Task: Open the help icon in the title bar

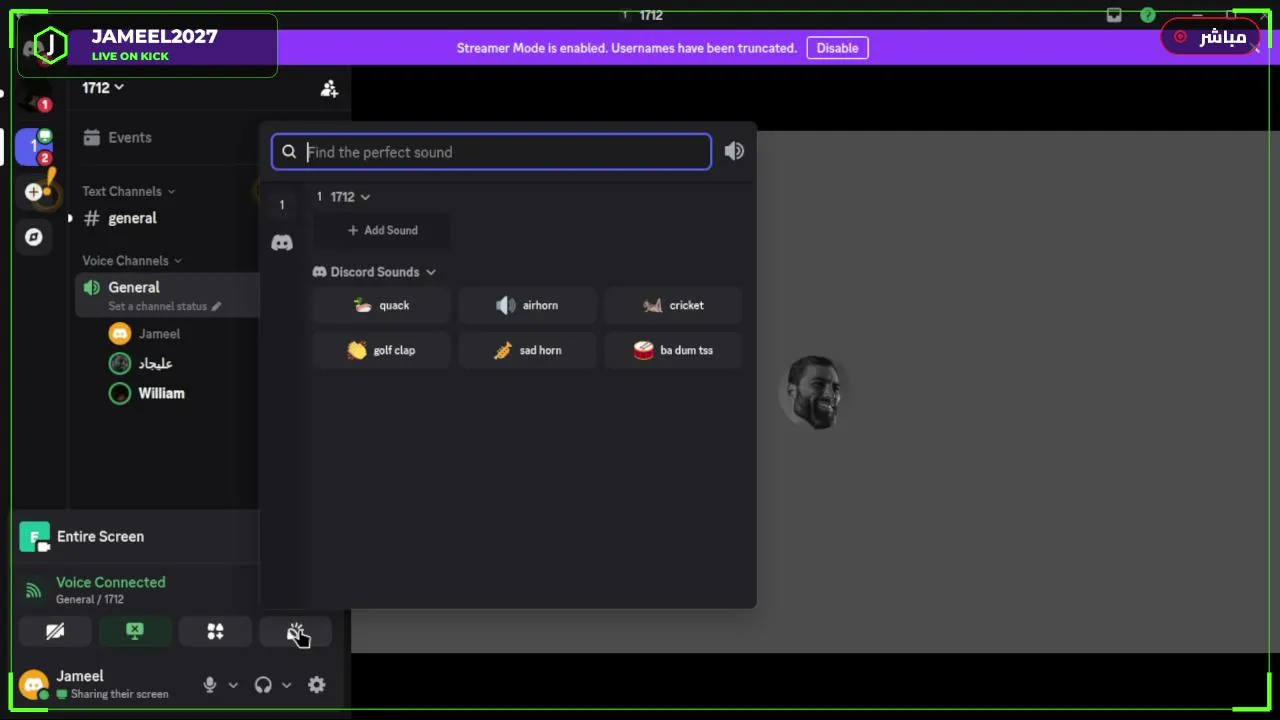Action: coord(1148,15)
